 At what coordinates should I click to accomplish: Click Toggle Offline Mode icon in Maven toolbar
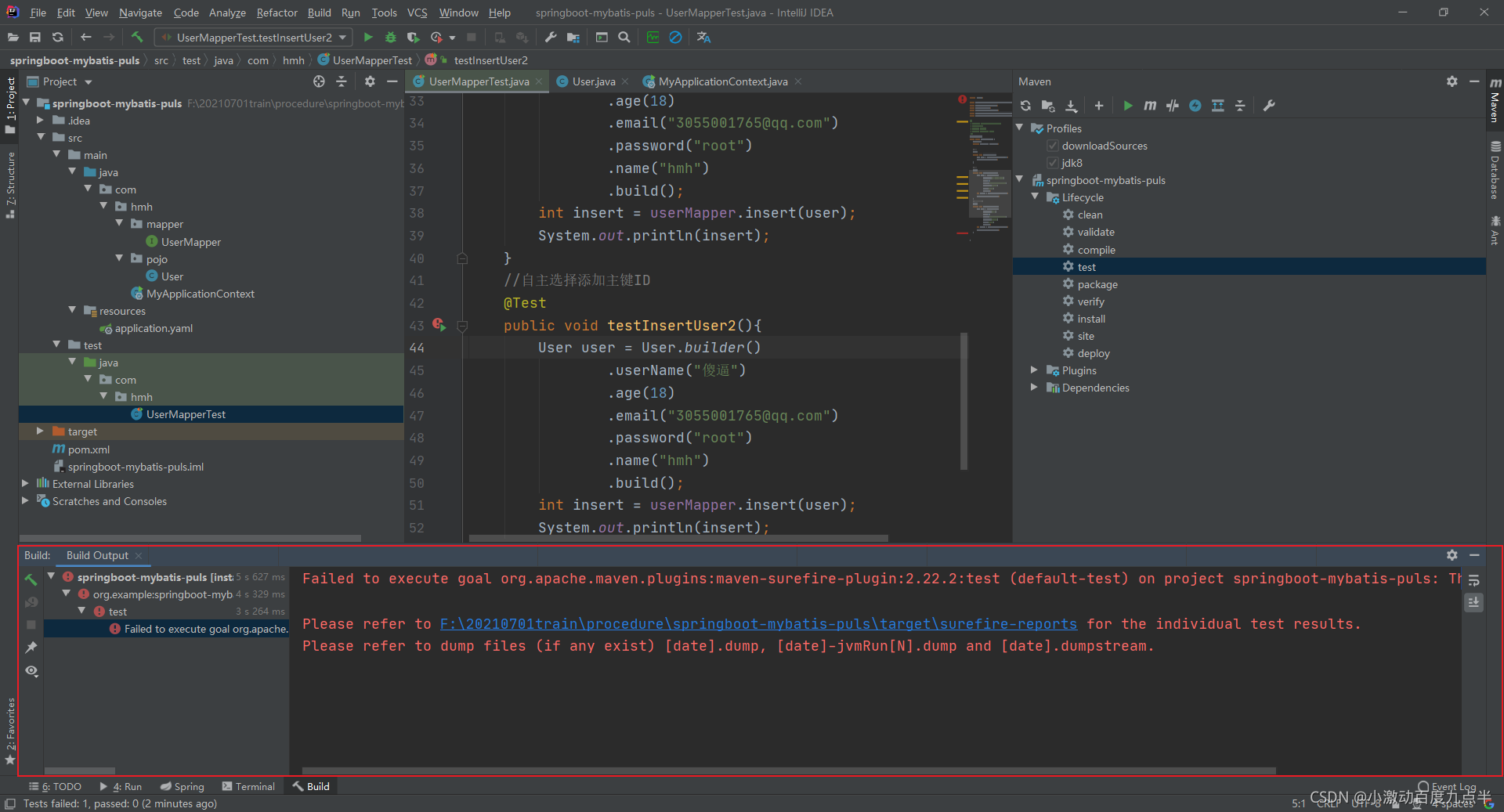1172,106
